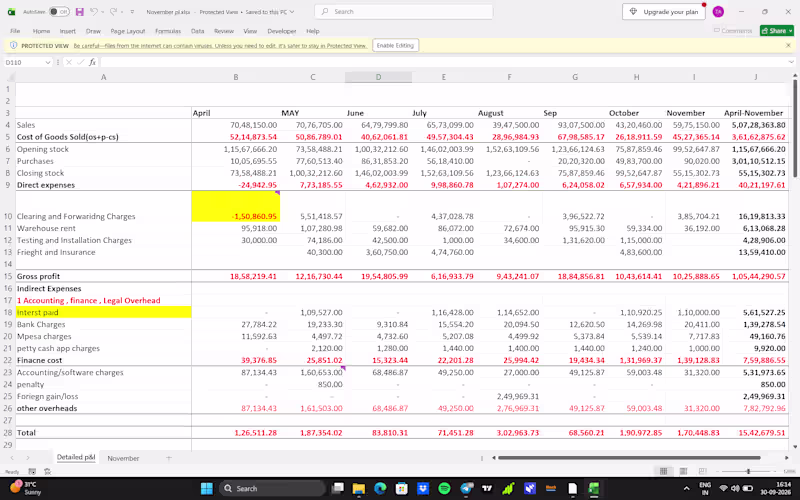Open the Name Box dropdown arrow
Image resolution: width=800 pixels, height=500 pixels.
pyautogui.click(x=48, y=62)
